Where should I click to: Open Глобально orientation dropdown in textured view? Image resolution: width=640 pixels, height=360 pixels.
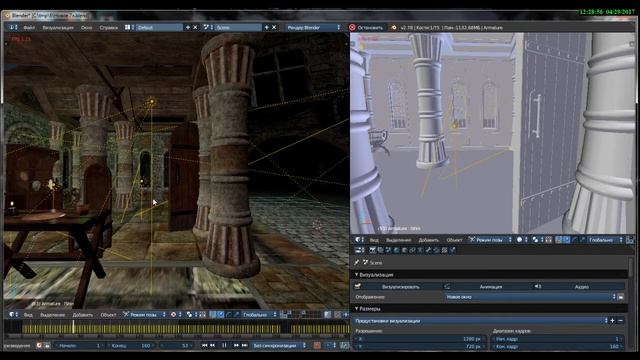[x=257, y=314]
